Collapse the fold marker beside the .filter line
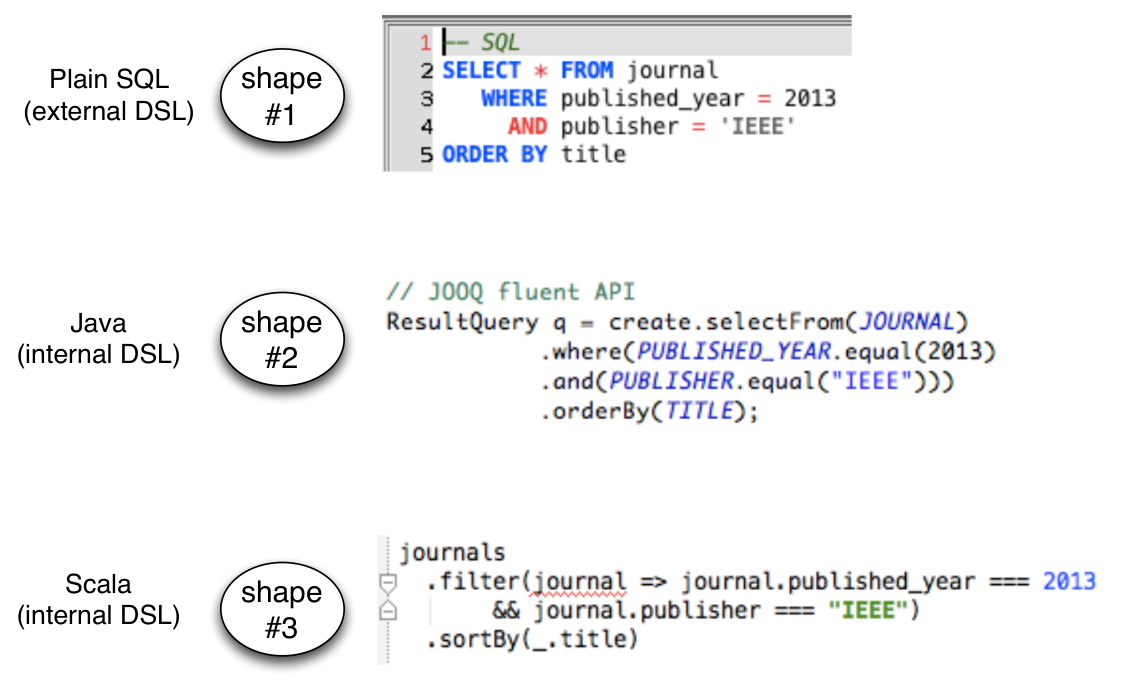Image resolution: width=1127 pixels, height=695 pixels. coord(388,582)
